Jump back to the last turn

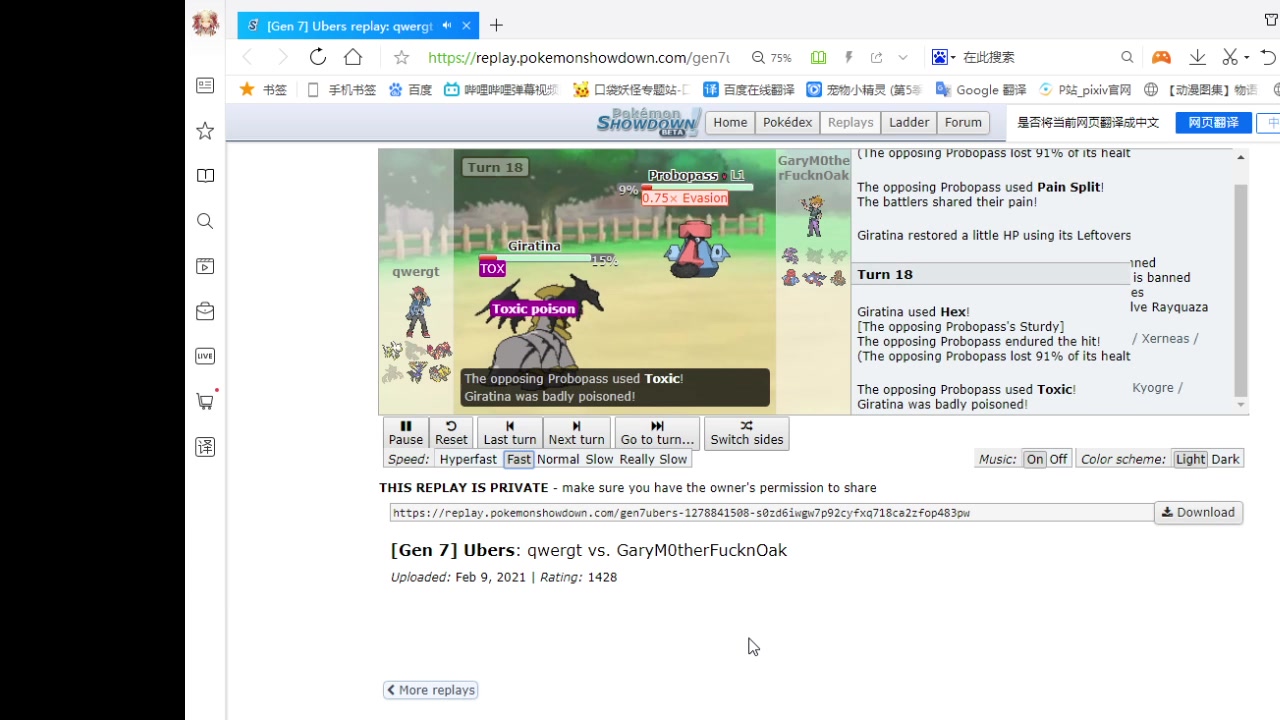(x=510, y=433)
